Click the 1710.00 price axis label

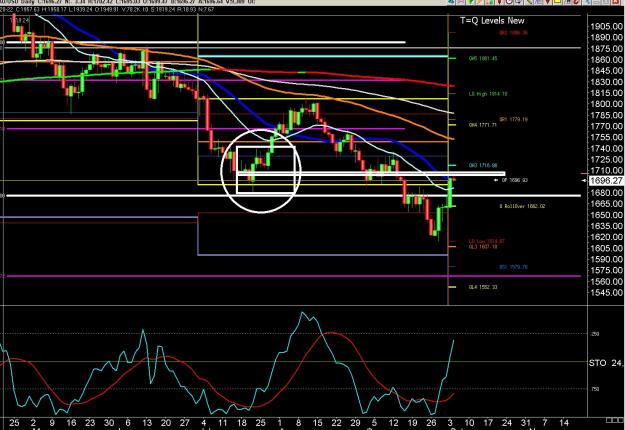tap(606, 171)
